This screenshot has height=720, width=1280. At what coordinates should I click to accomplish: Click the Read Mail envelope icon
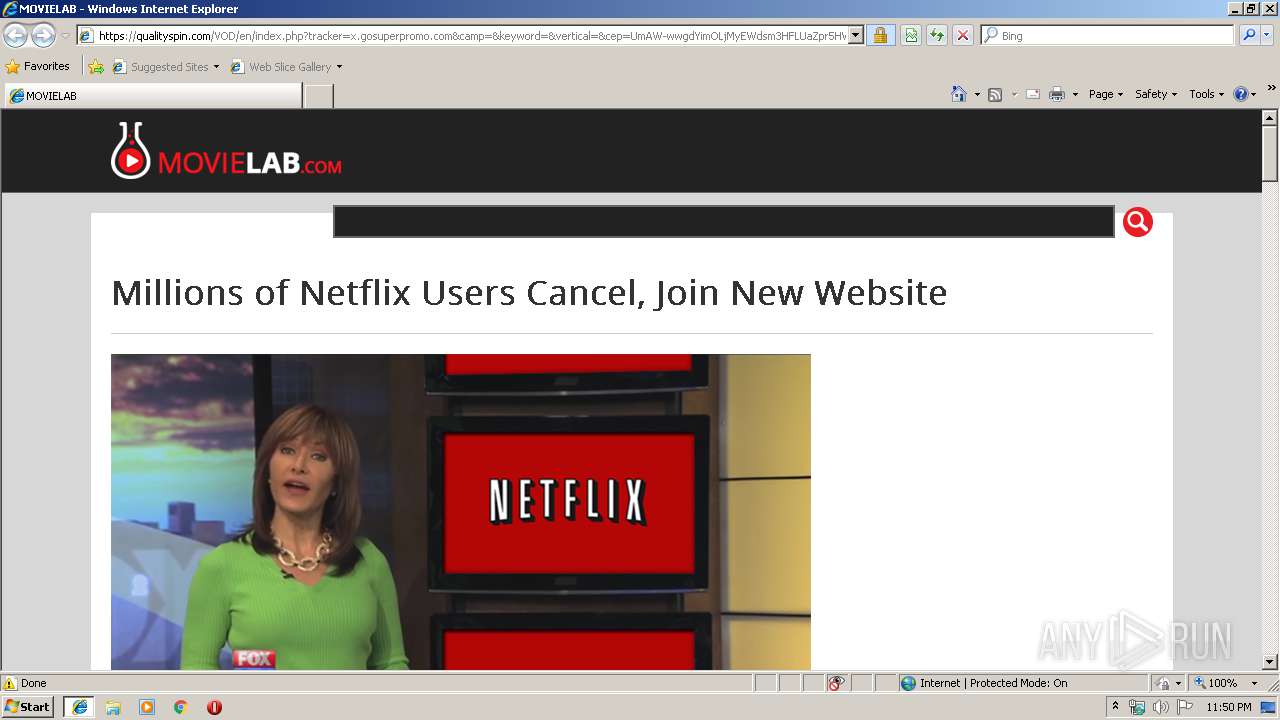point(1033,94)
